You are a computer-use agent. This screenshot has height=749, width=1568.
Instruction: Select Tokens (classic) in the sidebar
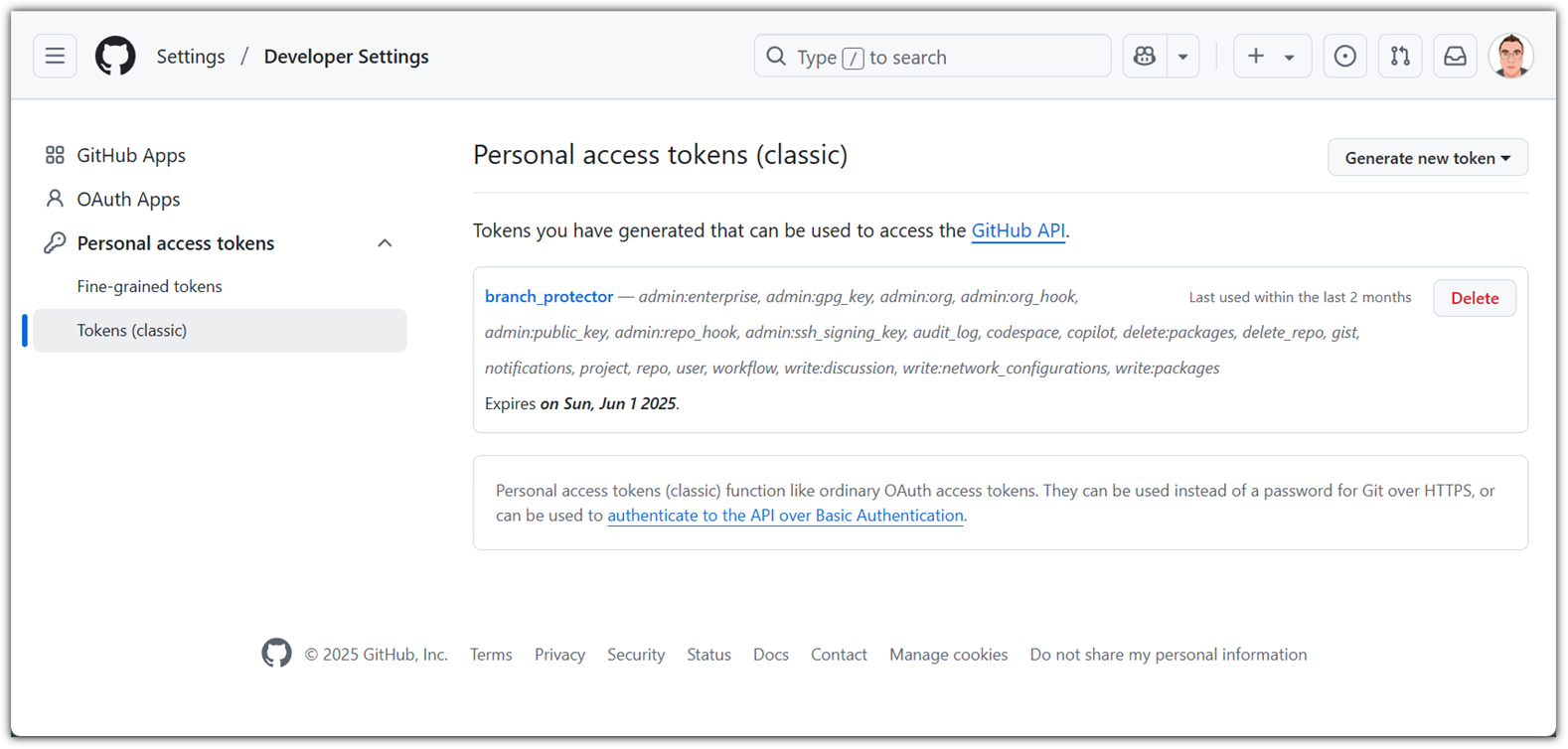pyautogui.click(x=220, y=330)
